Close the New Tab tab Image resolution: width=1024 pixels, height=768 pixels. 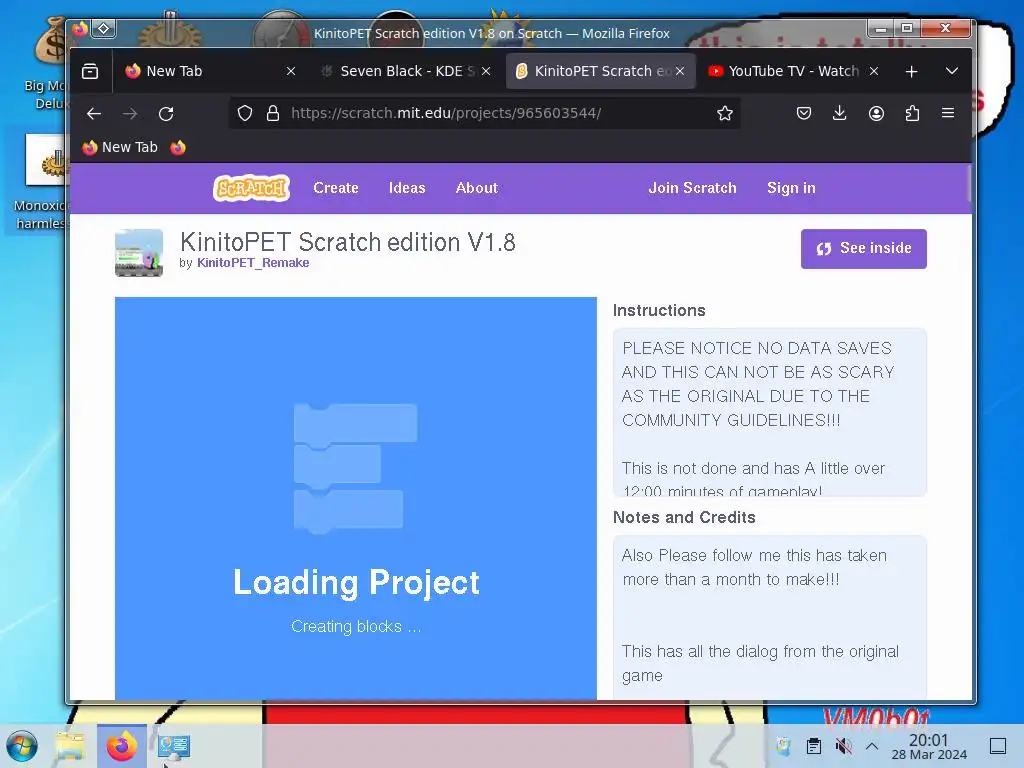tap(291, 71)
